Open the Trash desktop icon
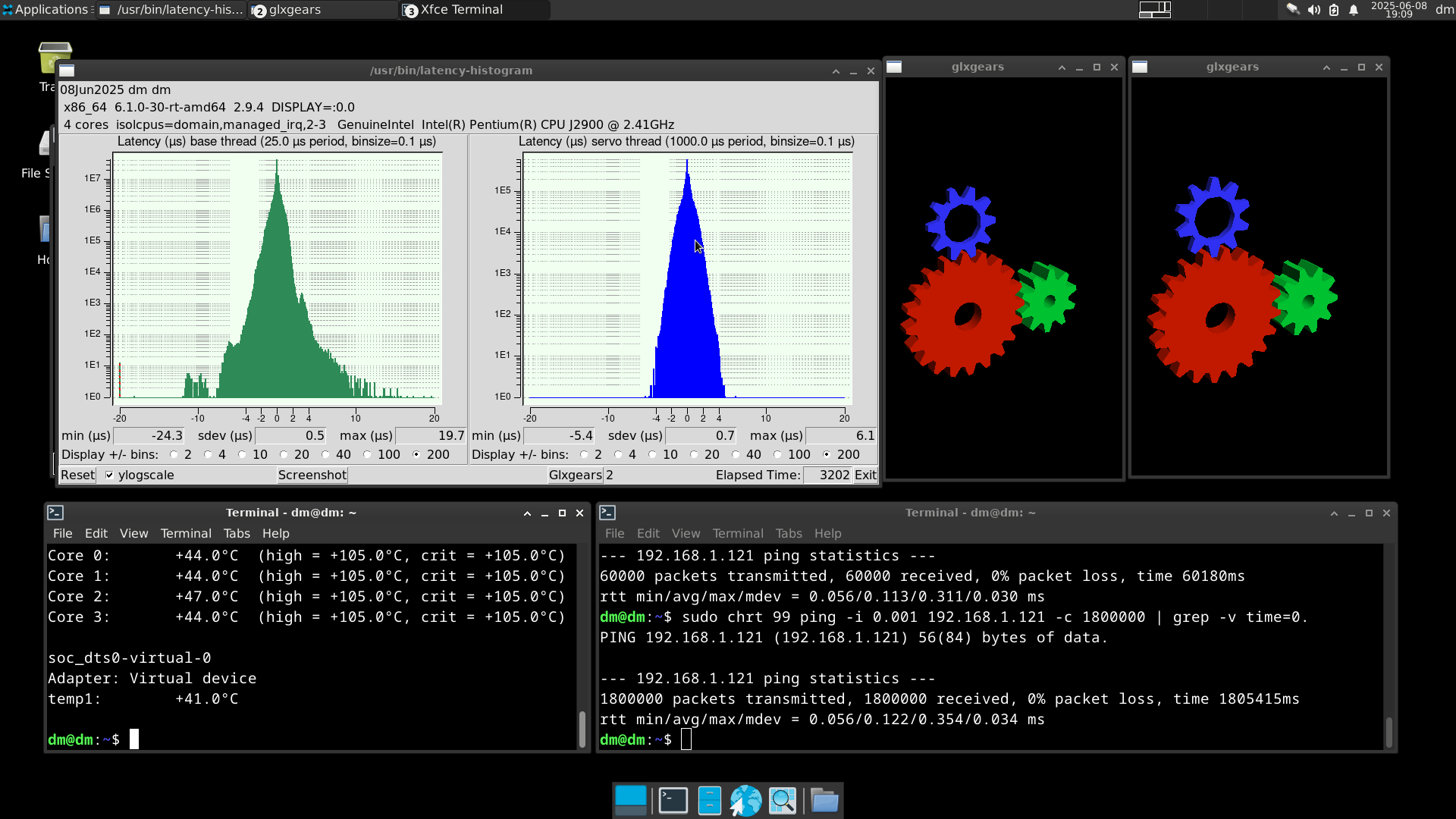1456x819 pixels. coord(55,59)
